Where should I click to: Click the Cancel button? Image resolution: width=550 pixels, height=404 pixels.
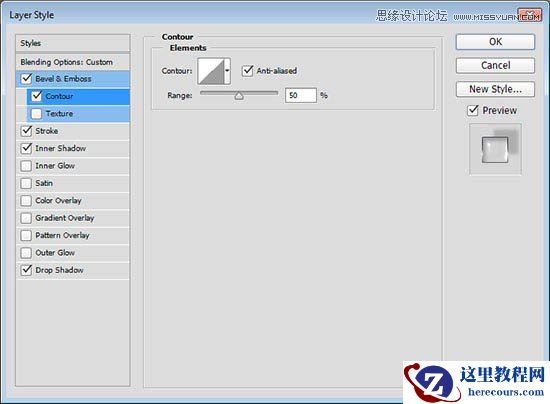495,65
